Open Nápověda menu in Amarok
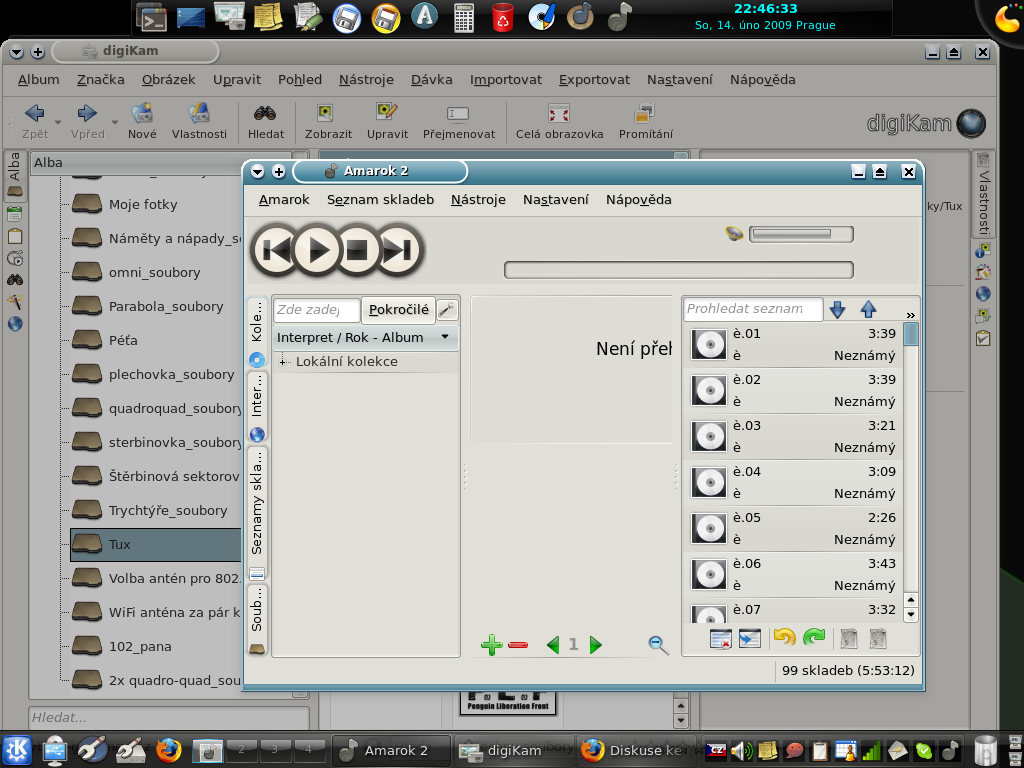The height and width of the screenshot is (768, 1024). tap(639, 200)
